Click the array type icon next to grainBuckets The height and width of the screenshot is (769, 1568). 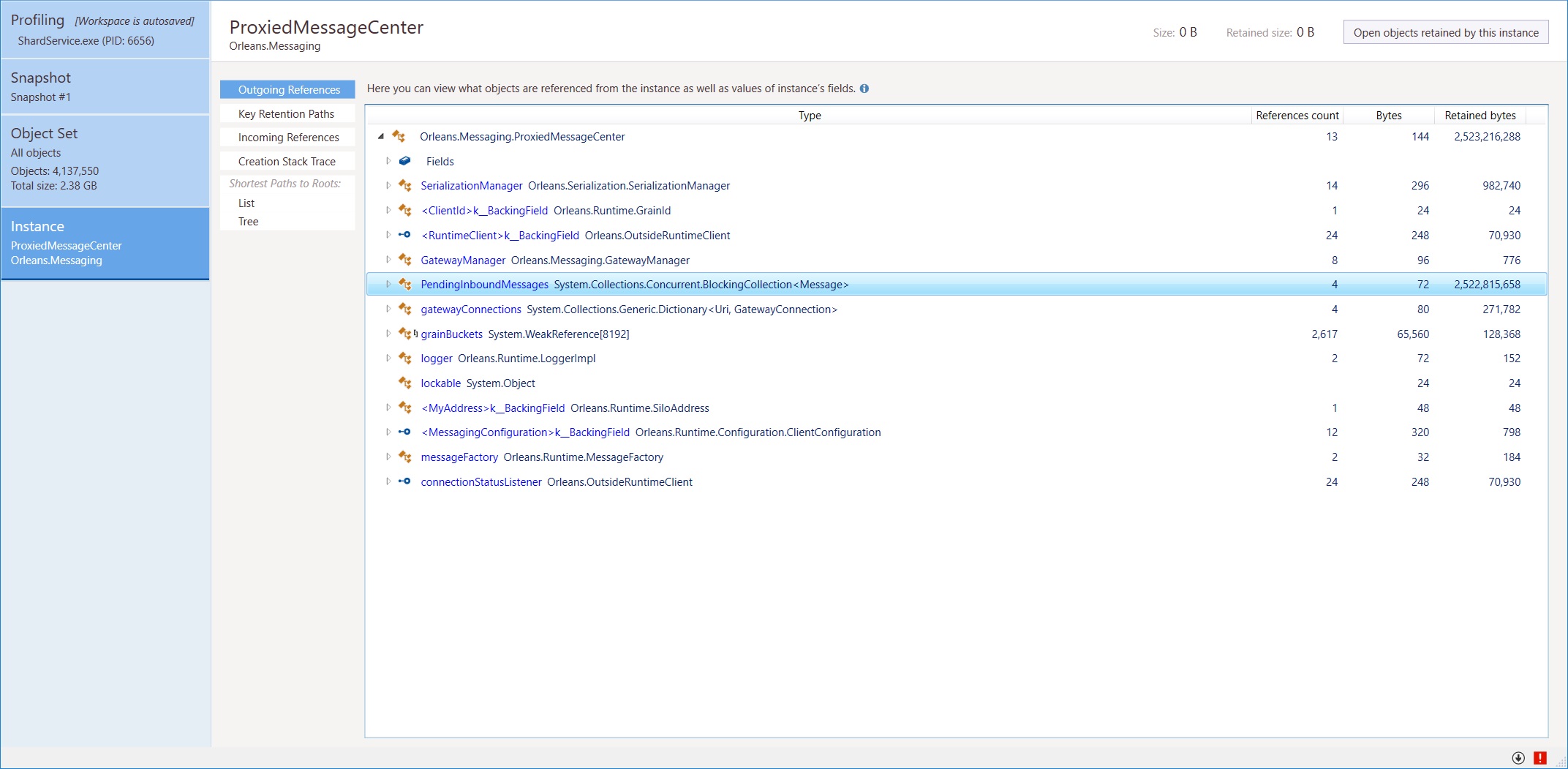(x=407, y=334)
